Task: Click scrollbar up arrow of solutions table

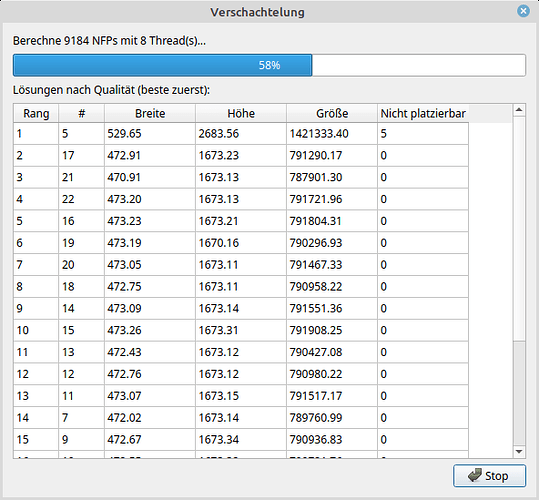Action: click(x=519, y=110)
